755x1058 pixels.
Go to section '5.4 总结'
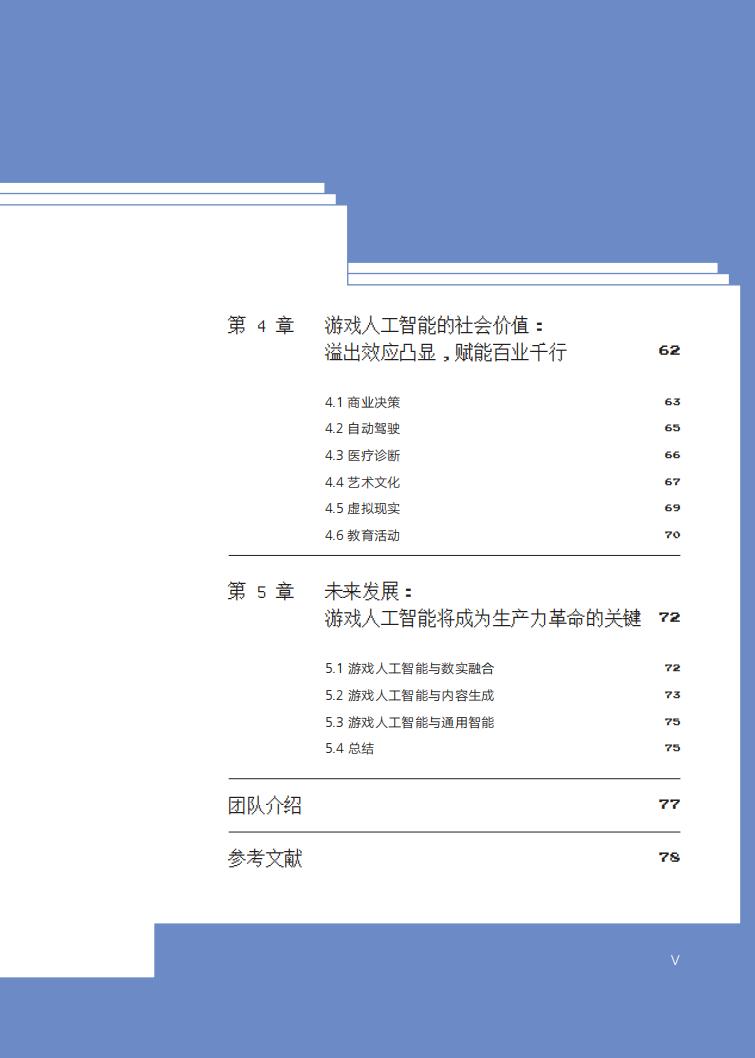pyautogui.click(x=349, y=748)
